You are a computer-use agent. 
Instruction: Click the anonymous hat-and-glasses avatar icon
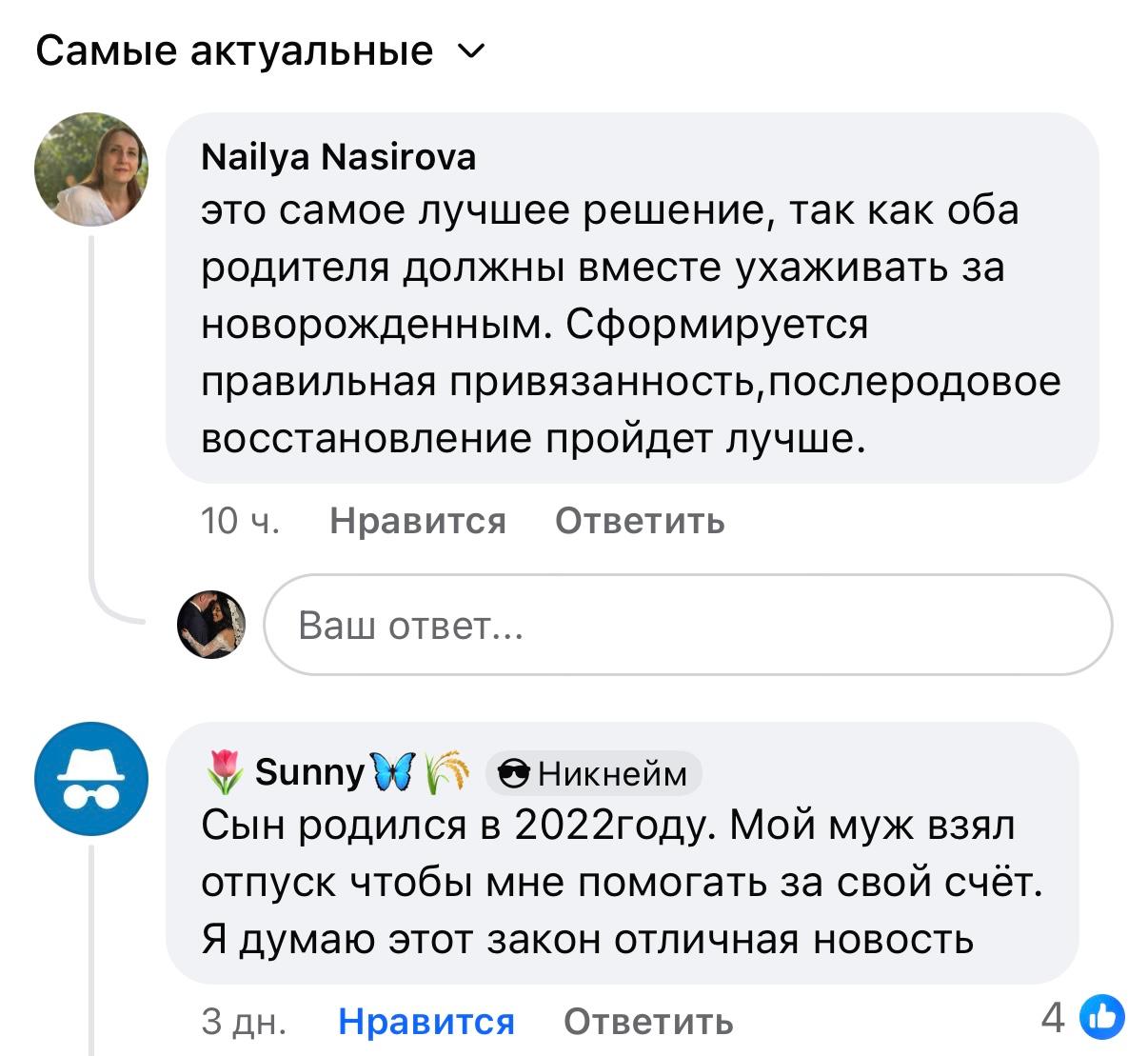tap(91, 779)
